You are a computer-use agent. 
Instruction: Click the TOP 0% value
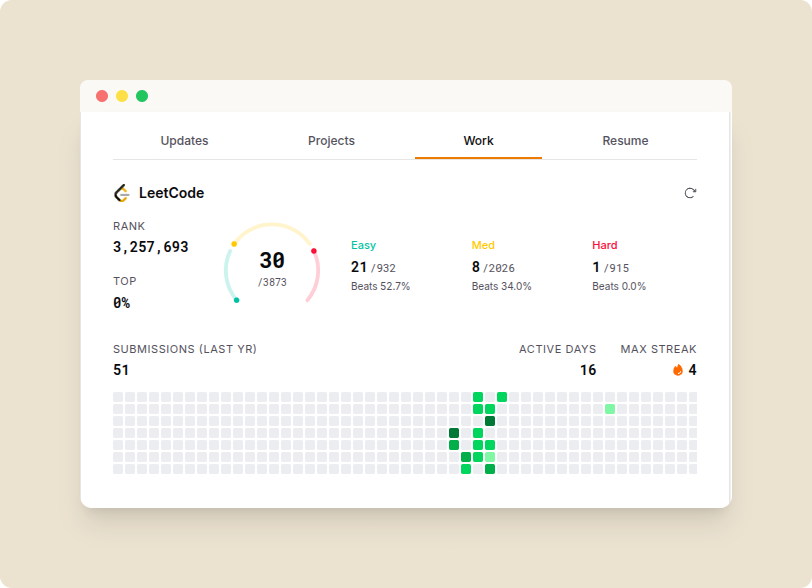click(122, 303)
